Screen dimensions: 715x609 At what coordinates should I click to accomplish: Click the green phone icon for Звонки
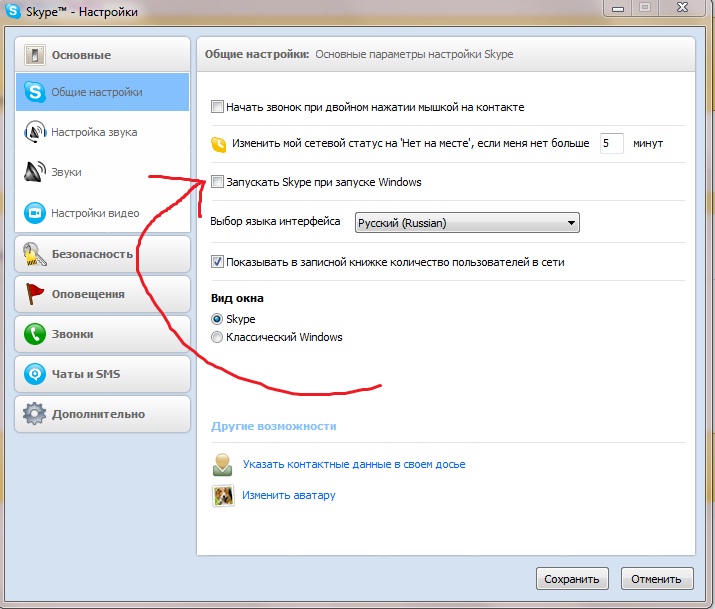(35, 334)
